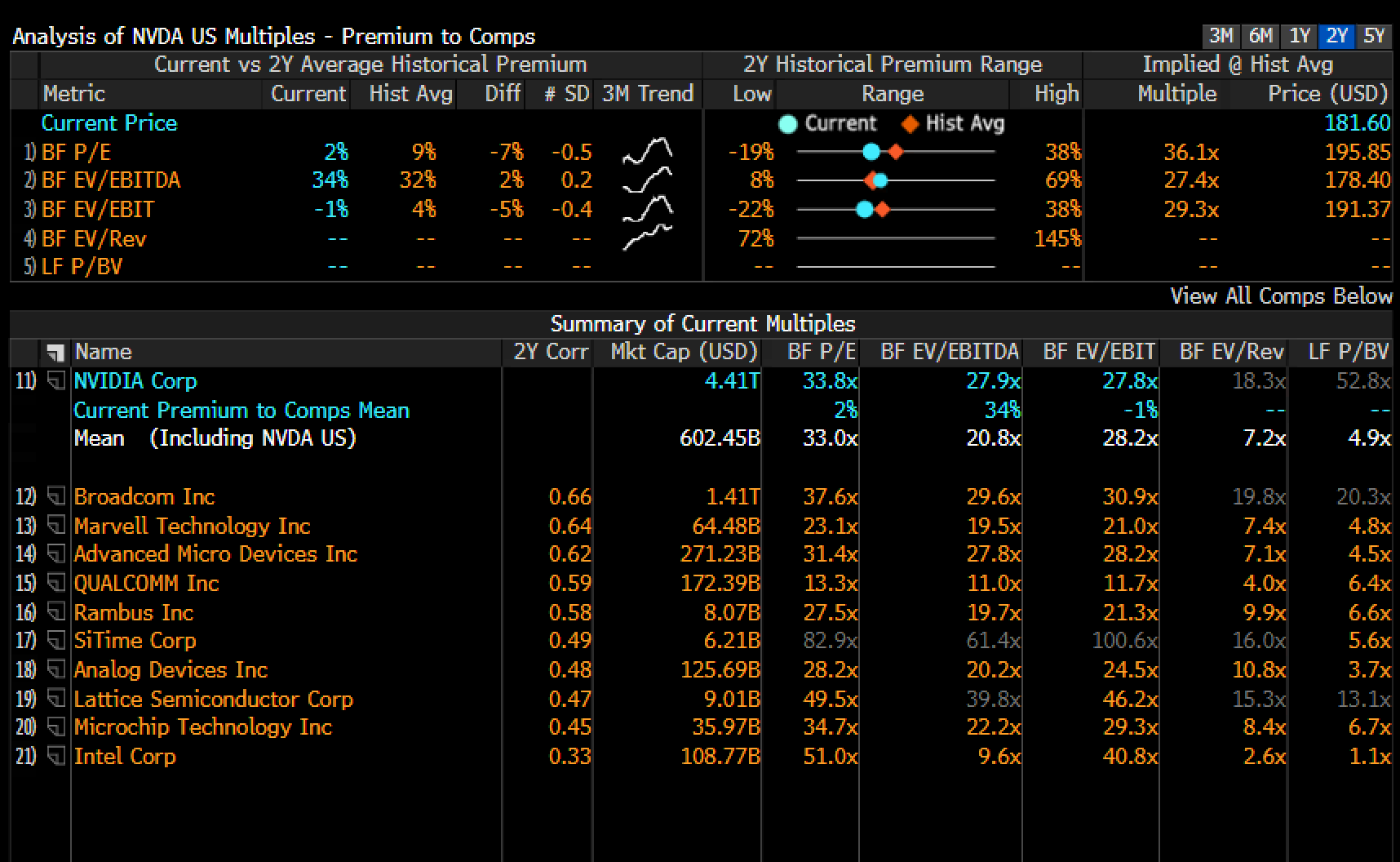The width and height of the screenshot is (1400, 862).
Task: Click the icon beside Intel Corp
Action: click(55, 756)
